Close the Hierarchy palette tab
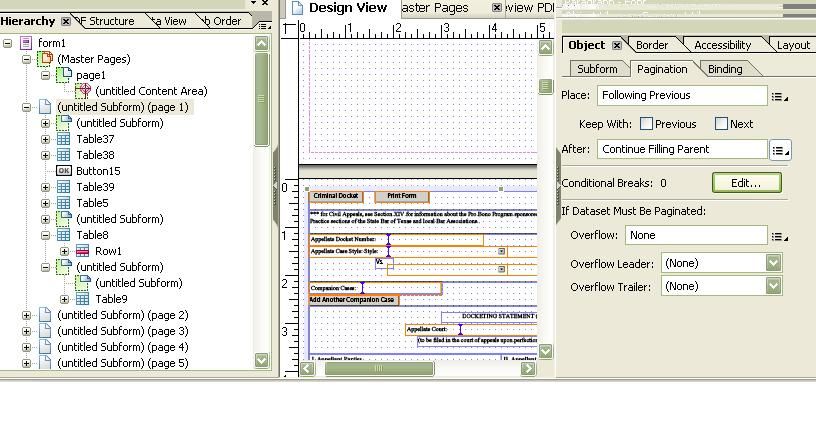Viewport: 816px width, 435px height. (66, 21)
